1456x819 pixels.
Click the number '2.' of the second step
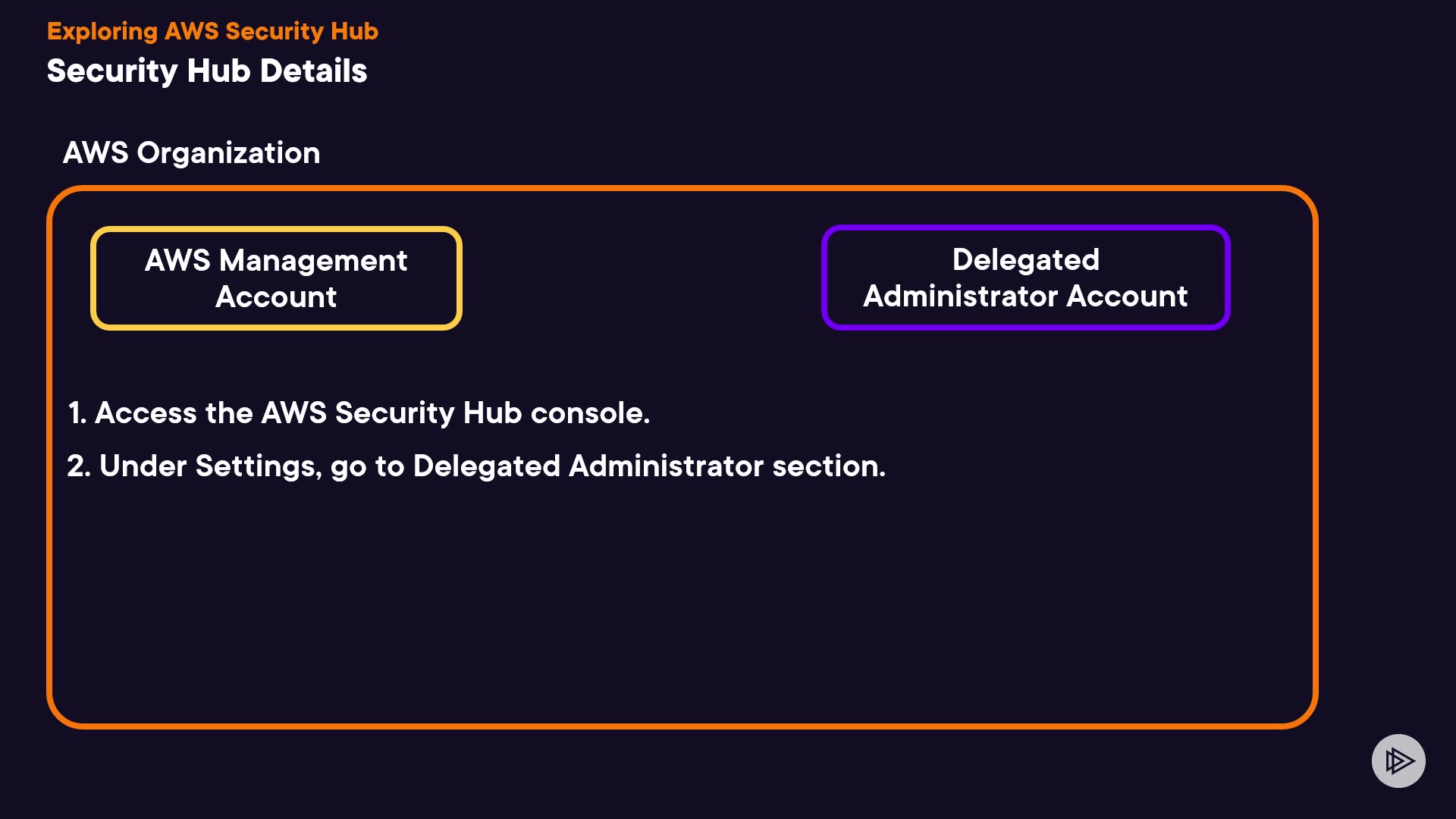[79, 466]
